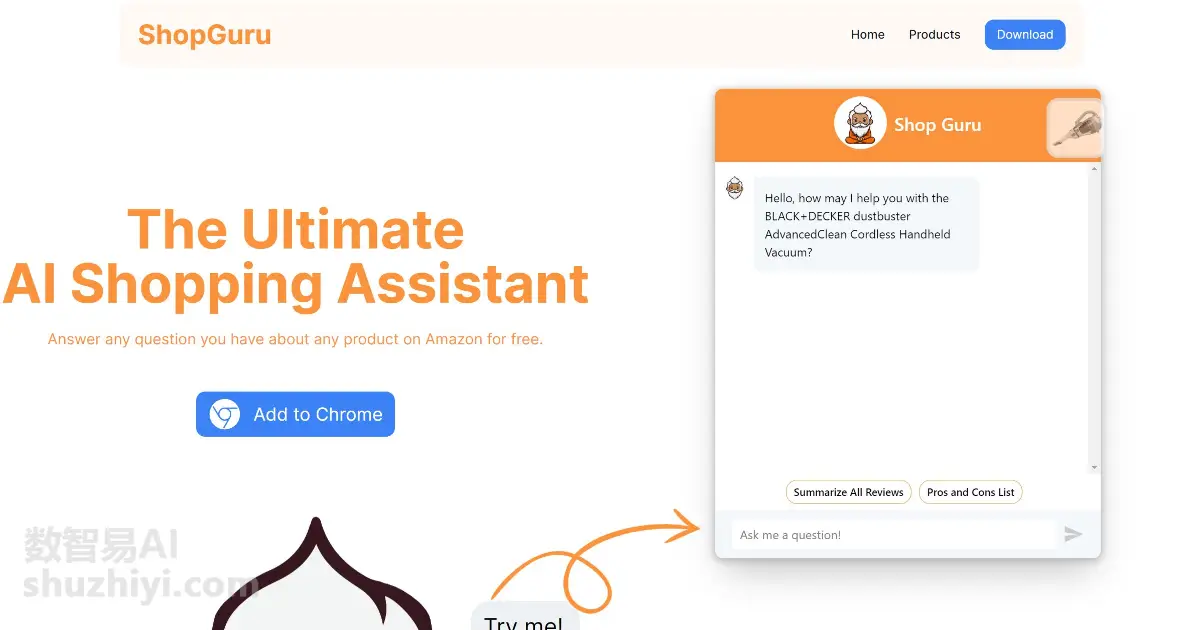Focus the Ask me a question field
This screenshot has width=1200, height=630.
(x=894, y=535)
